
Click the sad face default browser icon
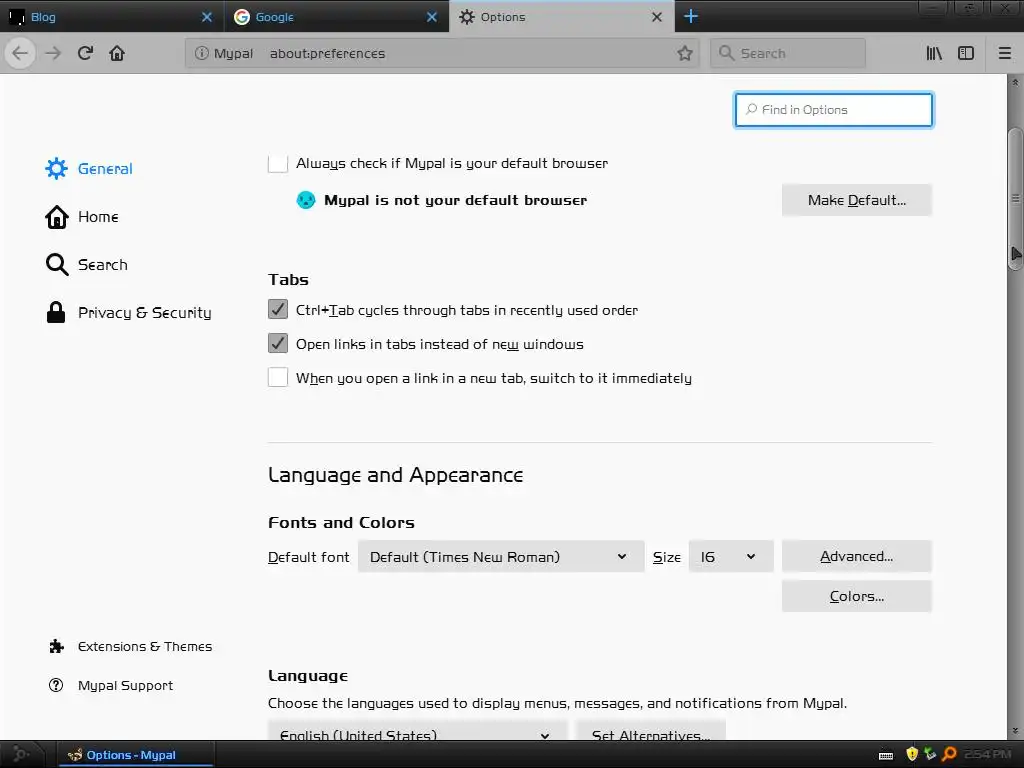tap(306, 200)
